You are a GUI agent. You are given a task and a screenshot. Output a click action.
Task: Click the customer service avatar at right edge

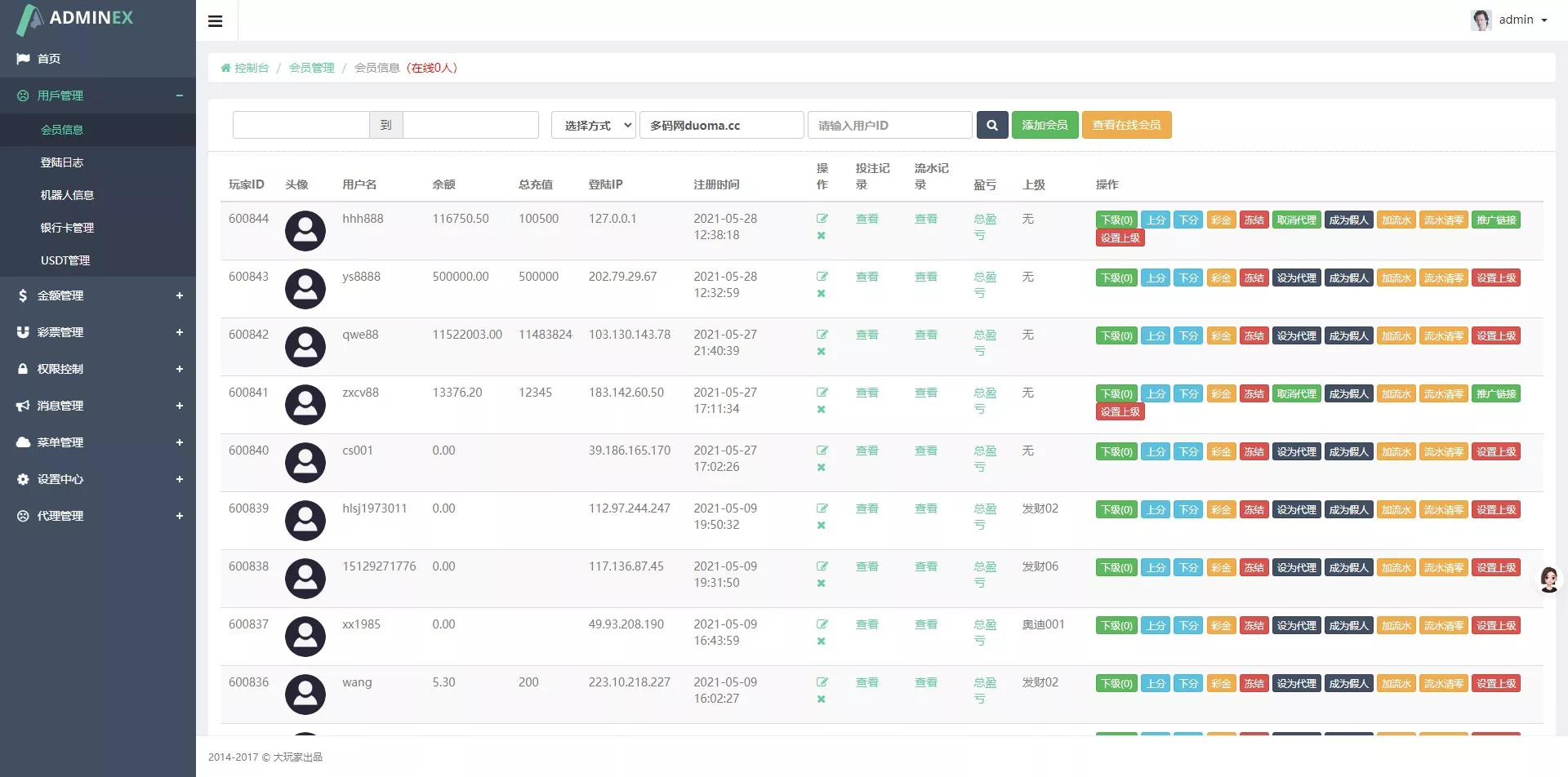(1548, 579)
